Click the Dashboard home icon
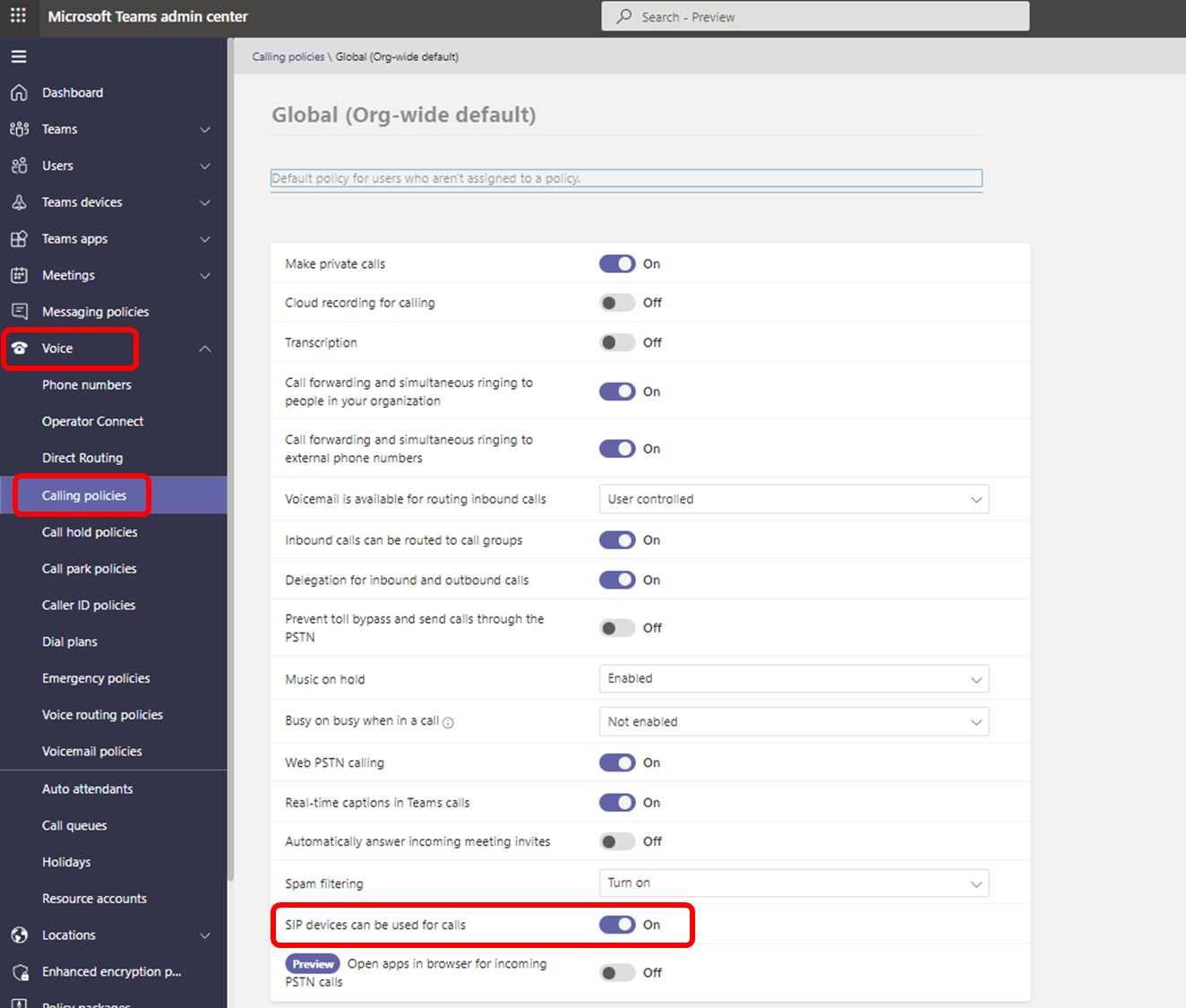 click(x=19, y=92)
